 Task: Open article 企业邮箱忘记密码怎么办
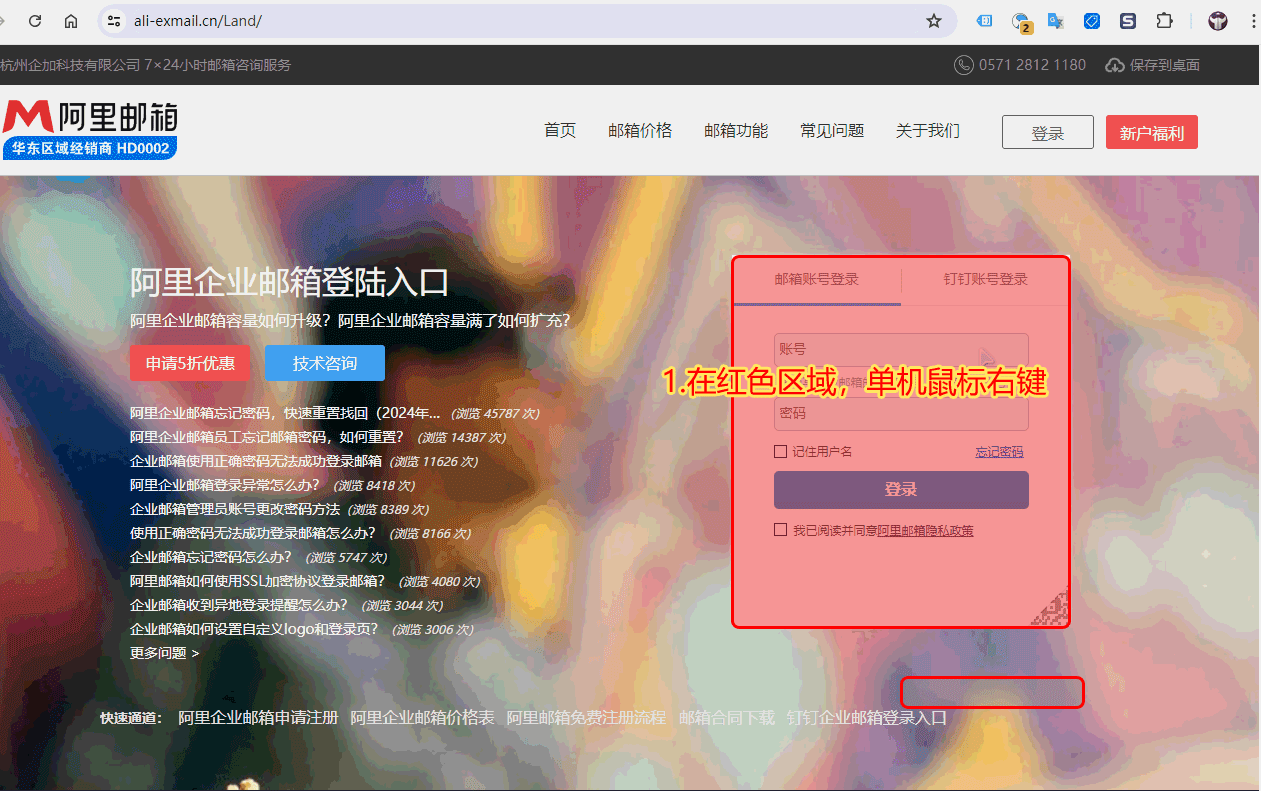211,557
